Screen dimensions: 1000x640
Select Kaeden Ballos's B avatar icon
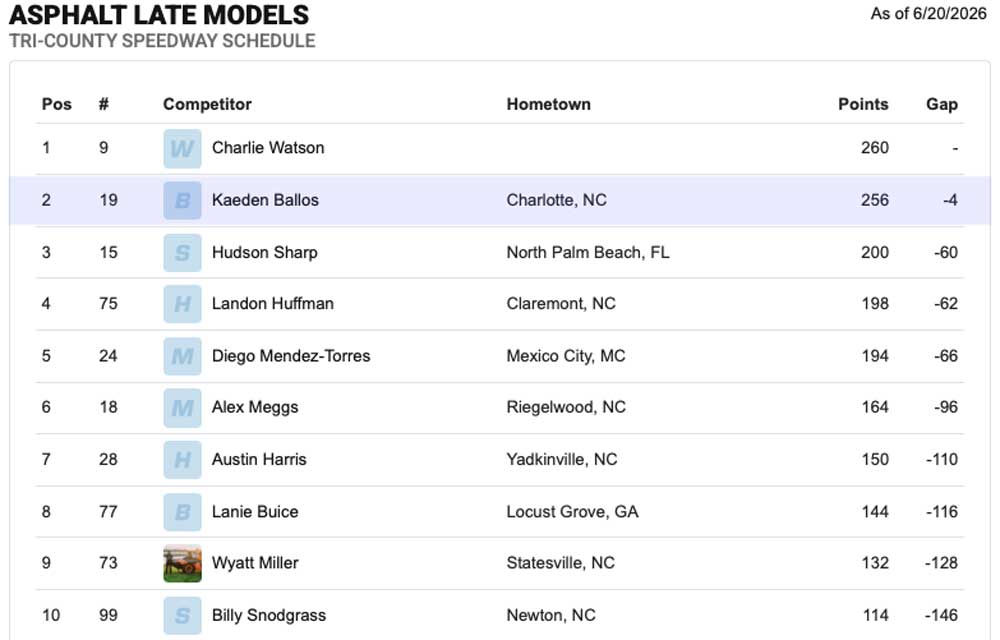[182, 200]
